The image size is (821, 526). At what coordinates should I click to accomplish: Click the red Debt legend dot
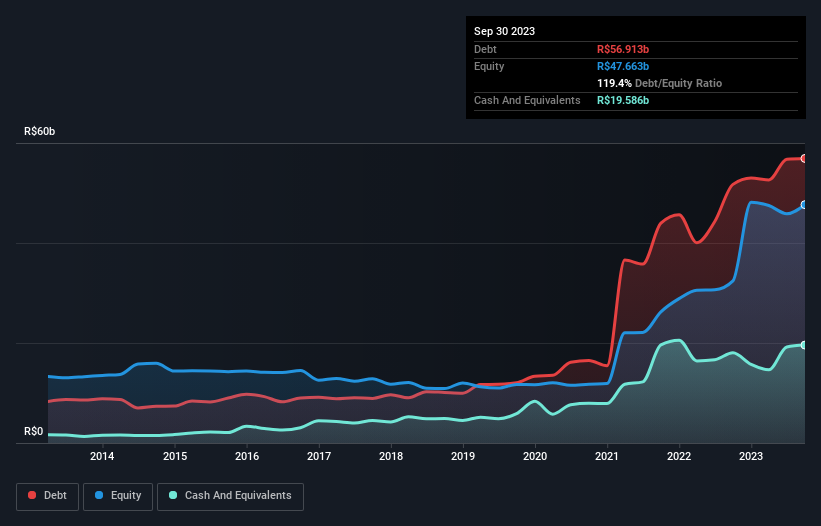click(32, 495)
